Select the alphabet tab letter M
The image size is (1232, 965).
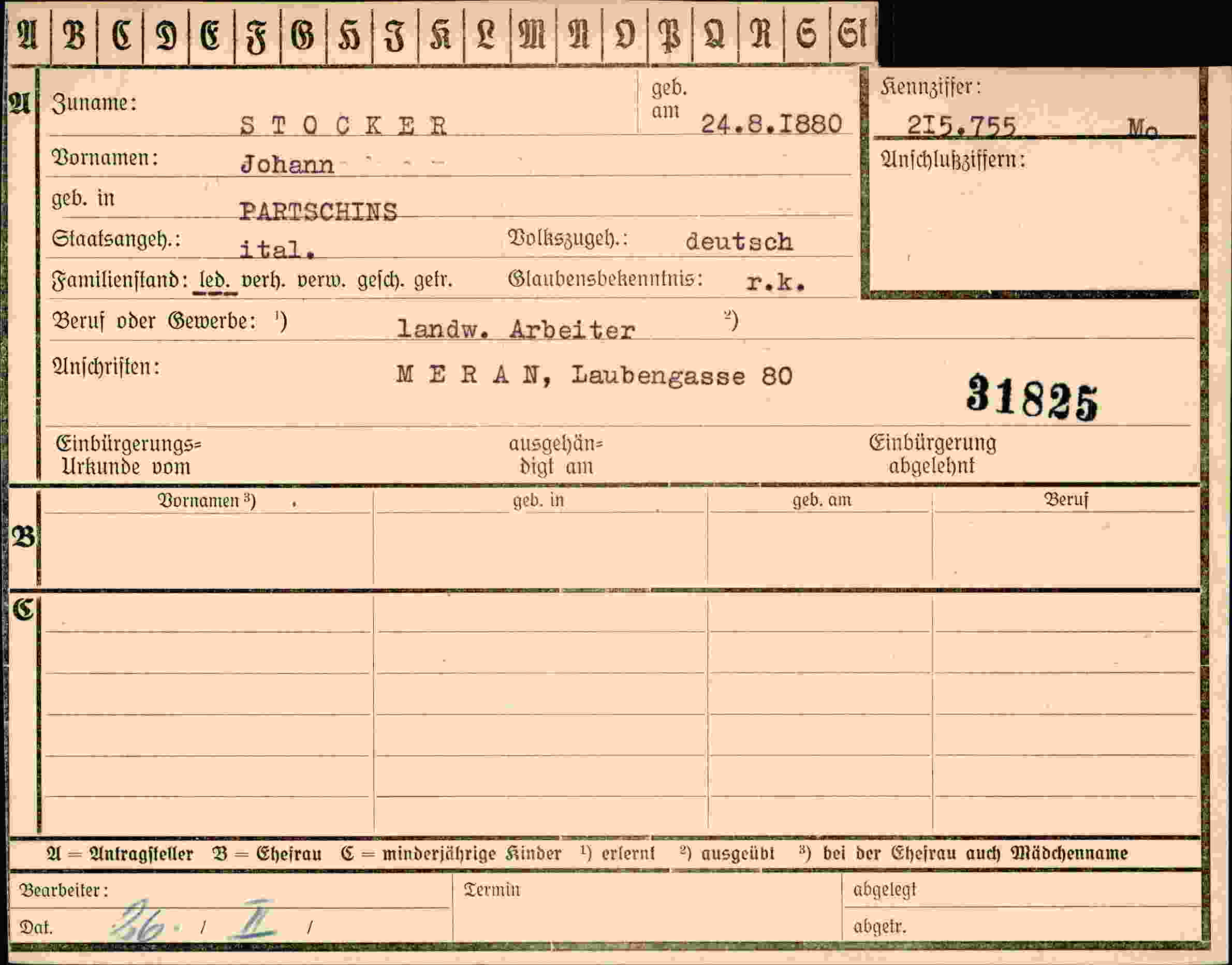point(533,35)
